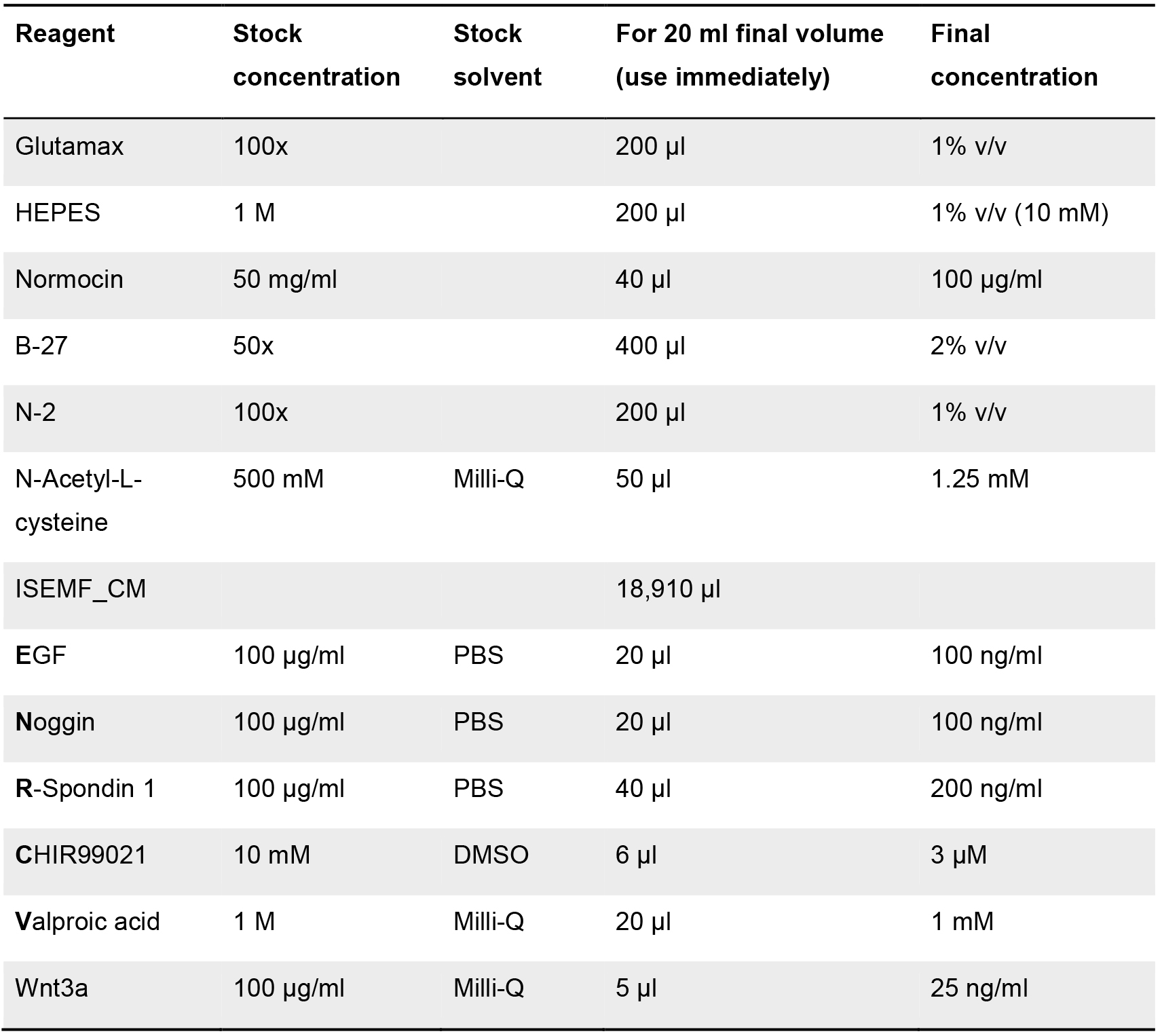This screenshot has height=1036, width=1162.
Task: Select HEPES 1 M stock cell
Action: point(255,213)
